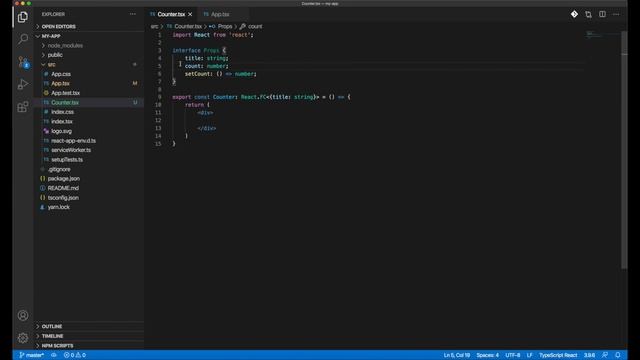This screenshot has width=640, height=360.
Task: Open the Extensions view
Action: click(x=23, y=107)
